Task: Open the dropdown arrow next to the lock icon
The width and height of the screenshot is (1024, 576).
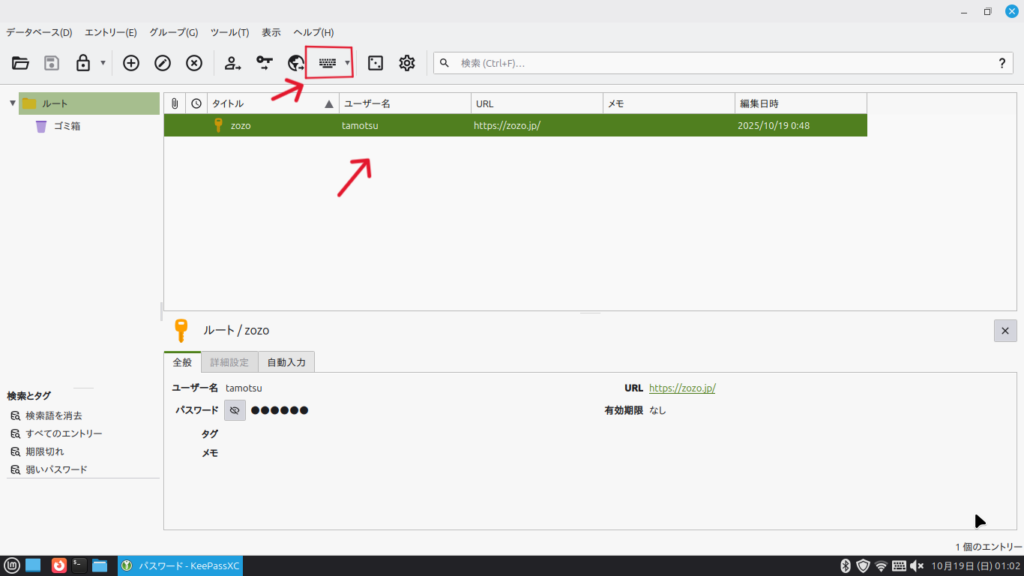Action: click(x=102, y=63)
